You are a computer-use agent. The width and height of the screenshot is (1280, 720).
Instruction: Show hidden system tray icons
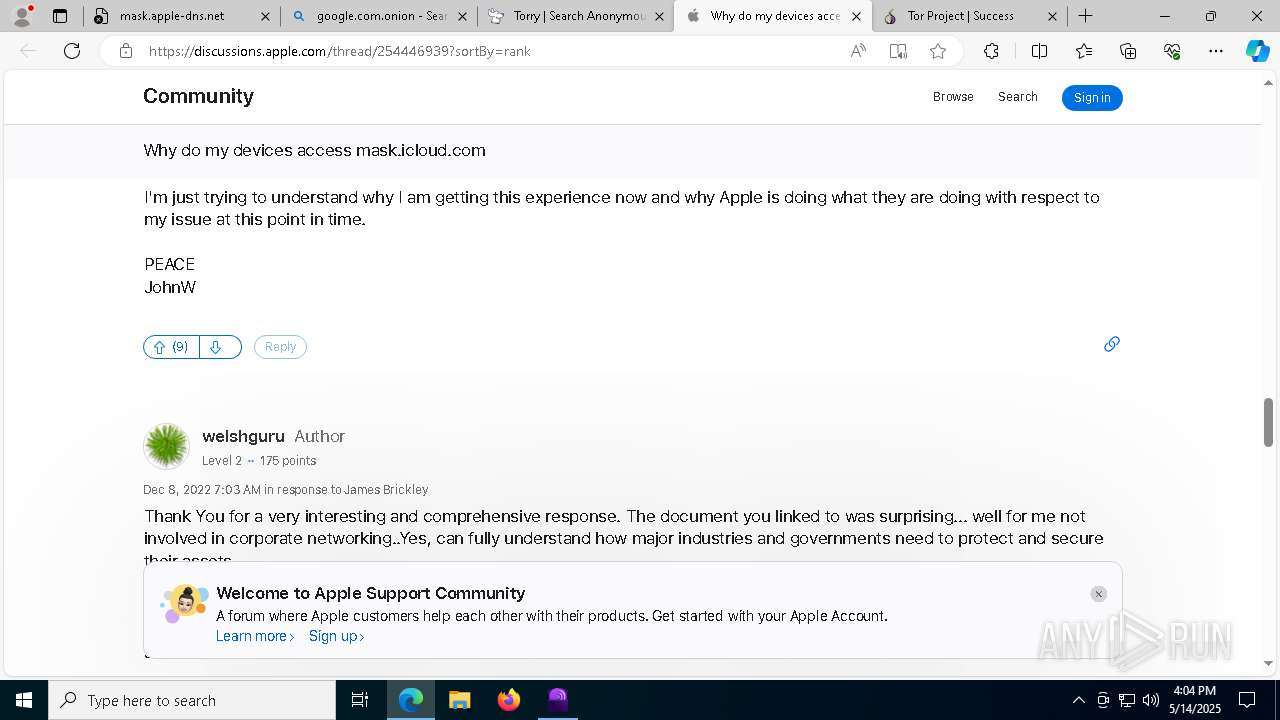pyautogui.click(x=1078, y=700)
